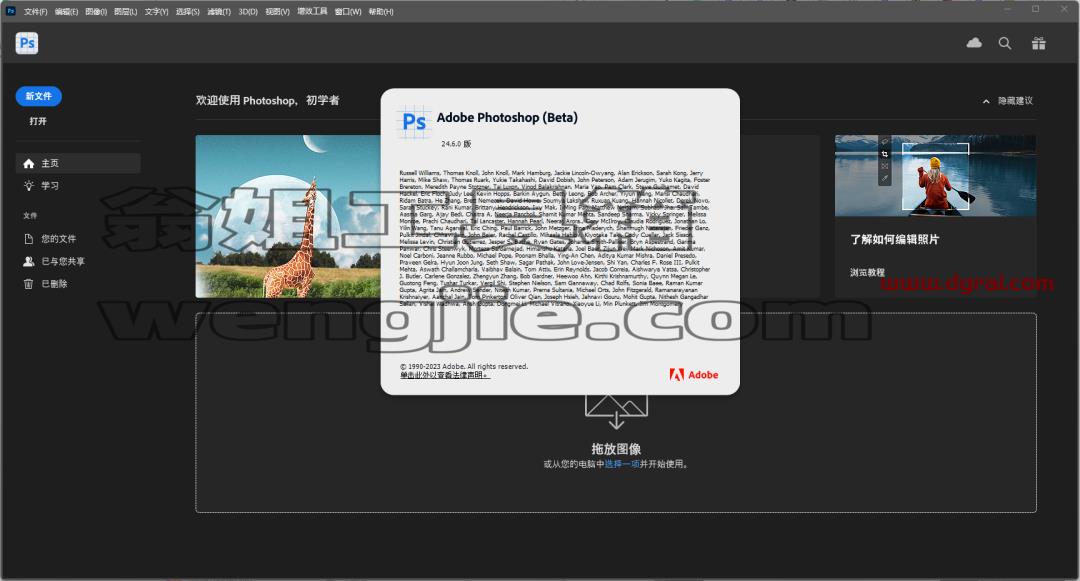Click the Shared with You people icon

tap(28, 262)
